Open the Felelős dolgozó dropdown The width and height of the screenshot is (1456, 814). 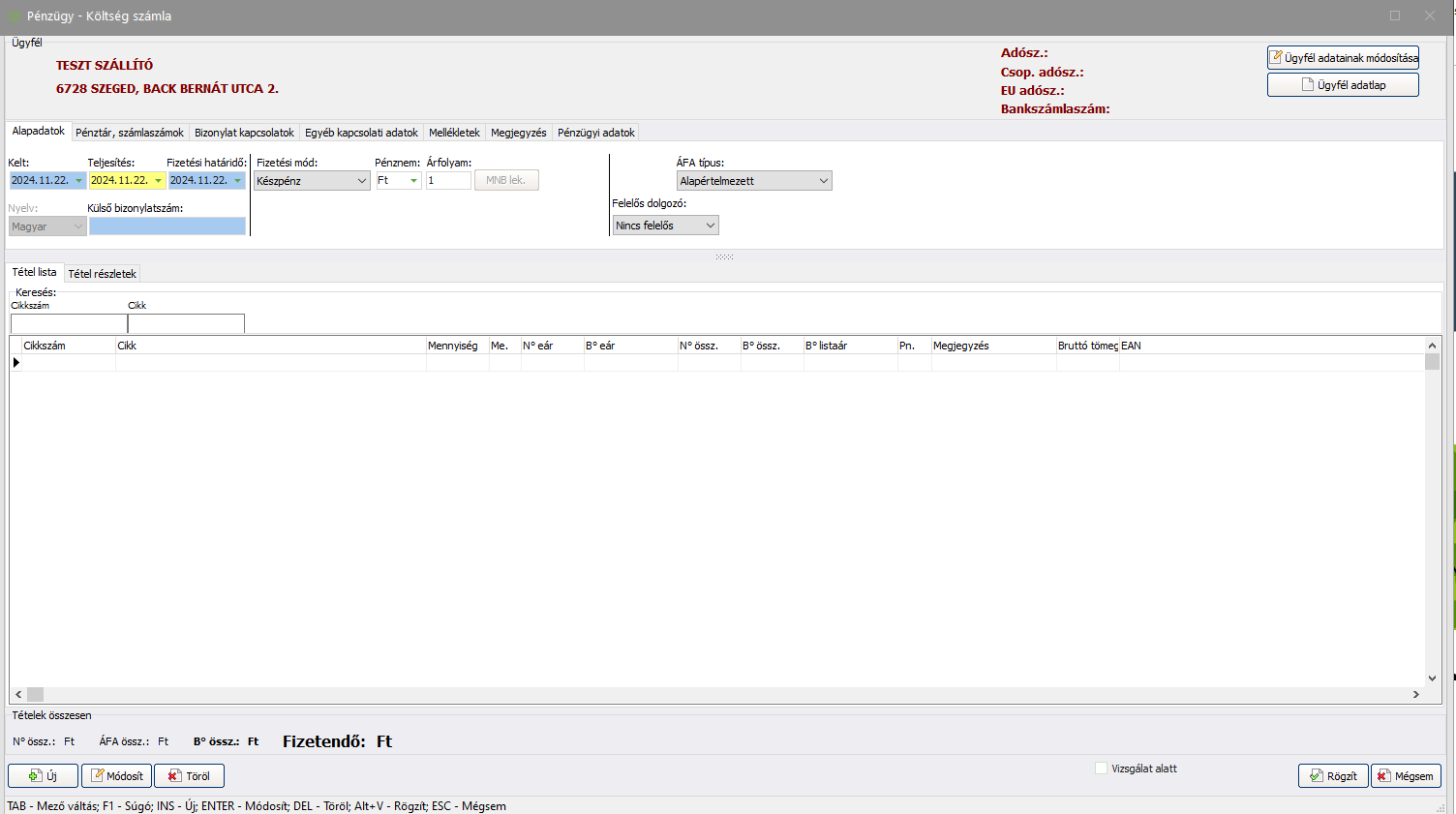click(711, 226)
